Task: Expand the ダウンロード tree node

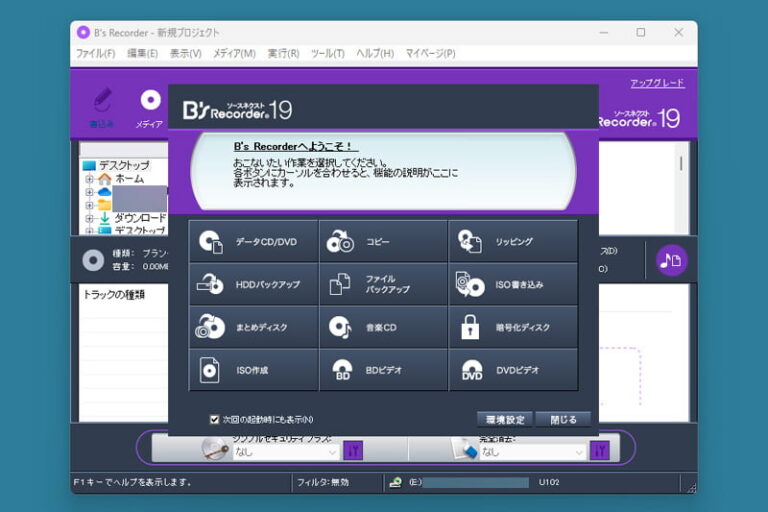Action: 89,218
